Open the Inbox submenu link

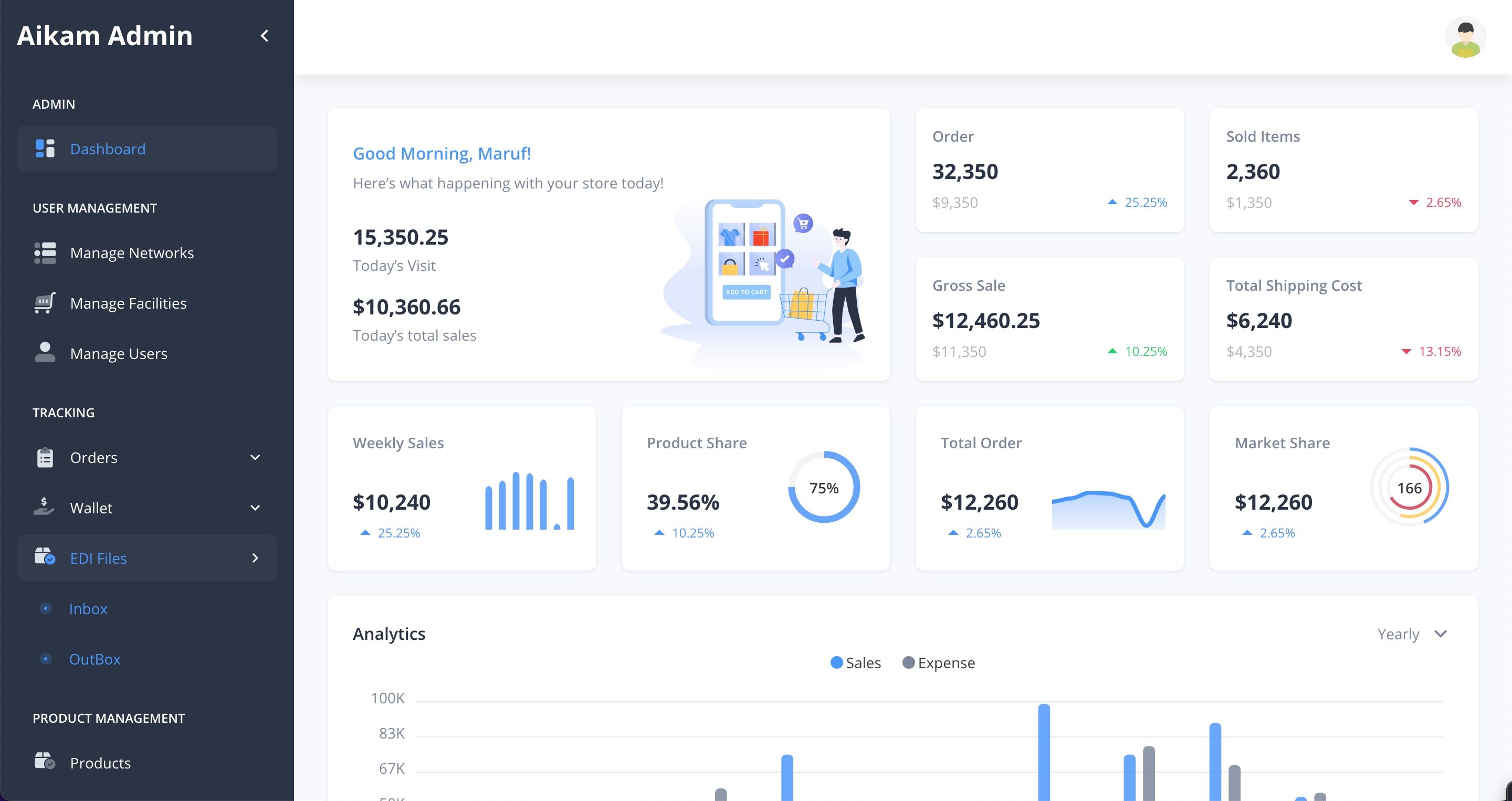88,608
